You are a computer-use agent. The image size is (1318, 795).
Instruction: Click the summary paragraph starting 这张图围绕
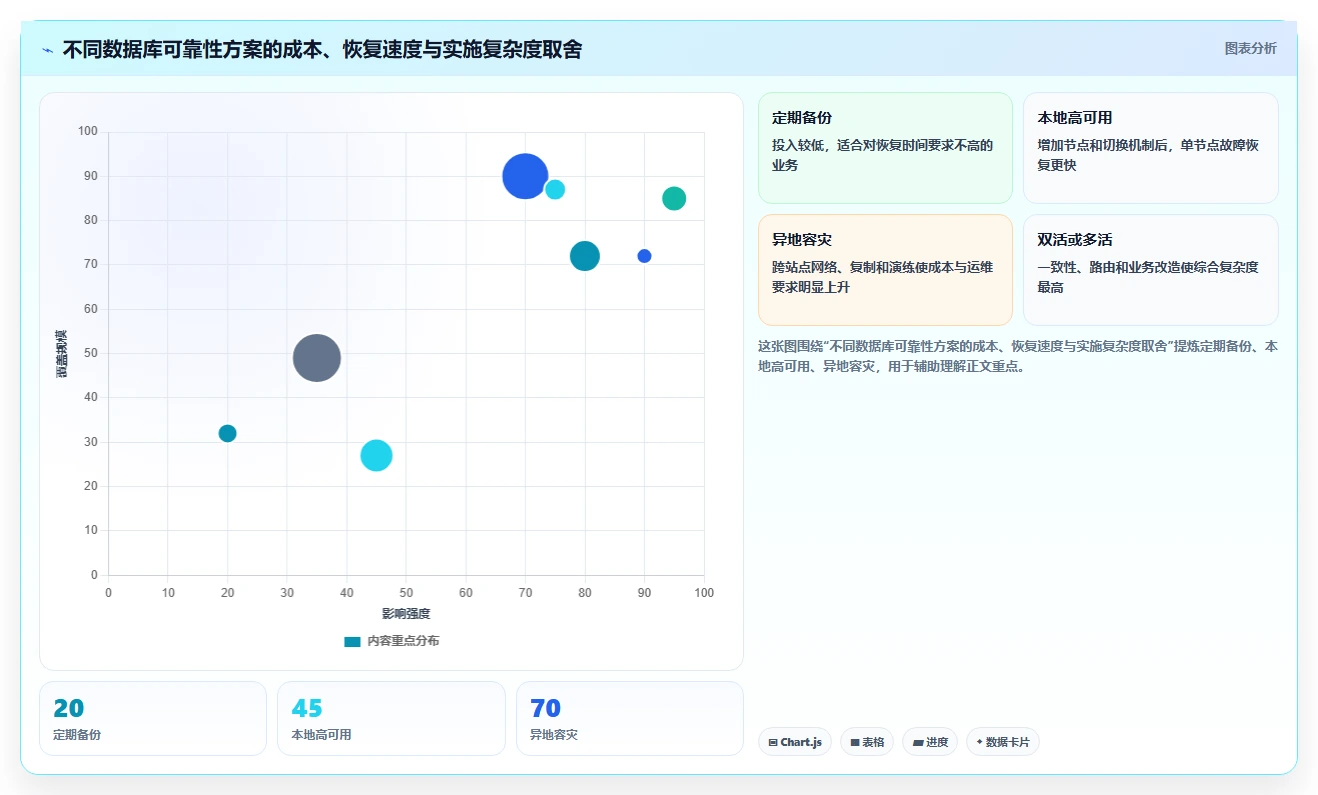point(1018,356)
